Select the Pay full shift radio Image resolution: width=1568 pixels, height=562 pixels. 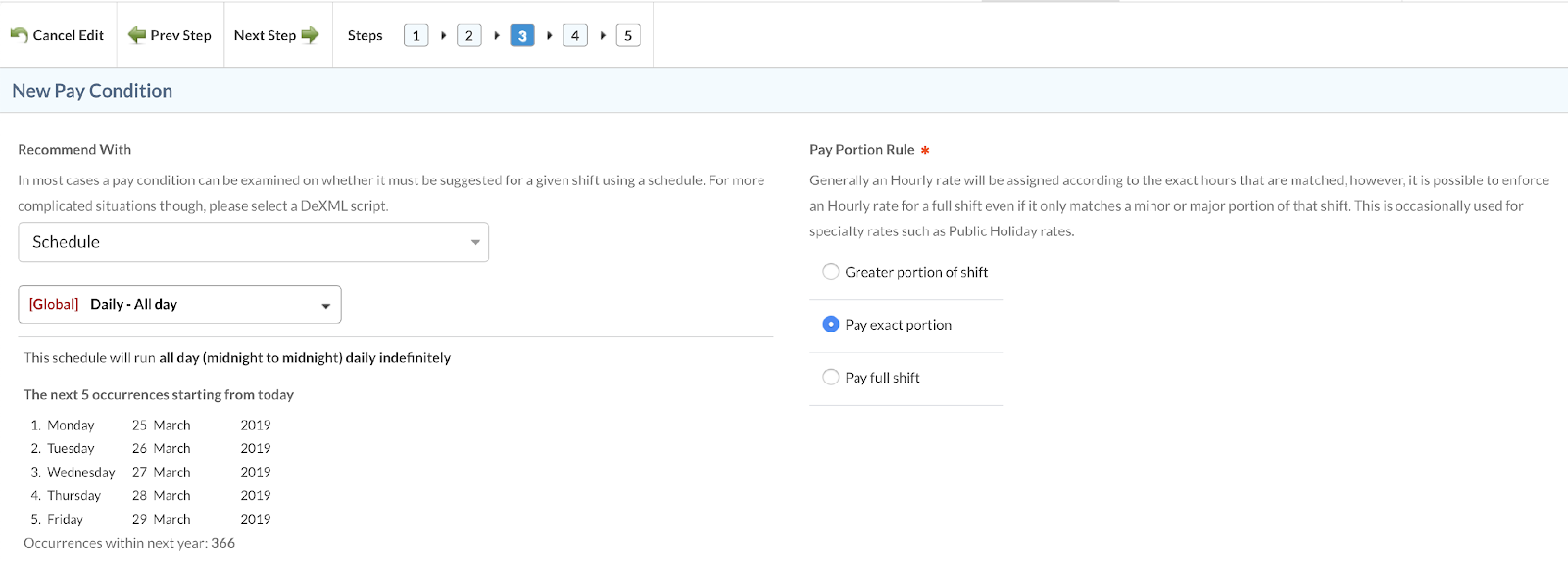coord(831,378)
